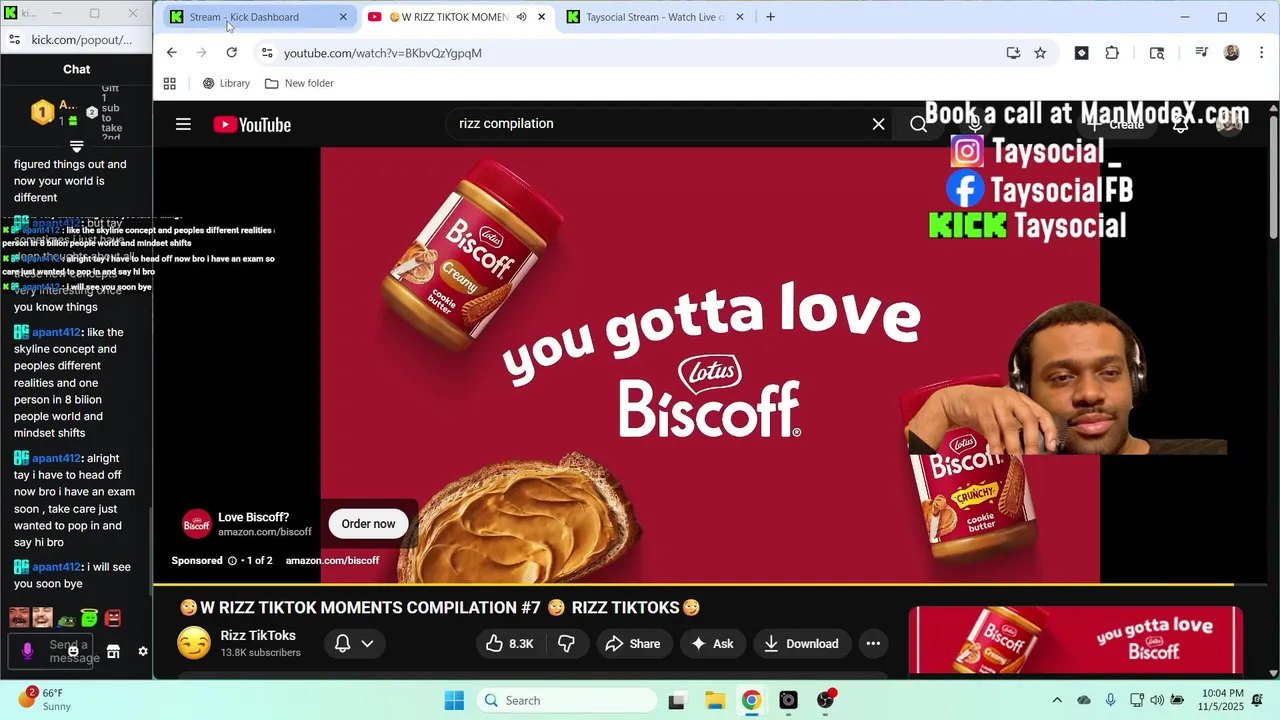
Task: Open Kick chat settings gear
Action: click(x=143, y=651)
